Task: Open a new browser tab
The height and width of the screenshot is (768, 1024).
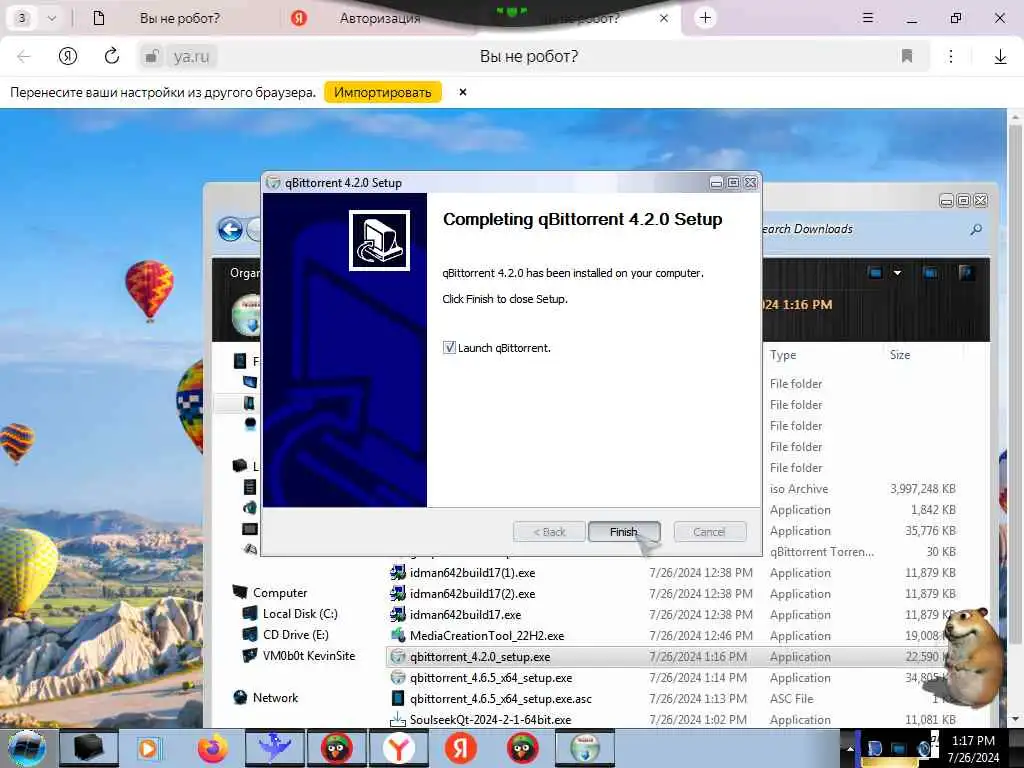Action: (705, 18)
